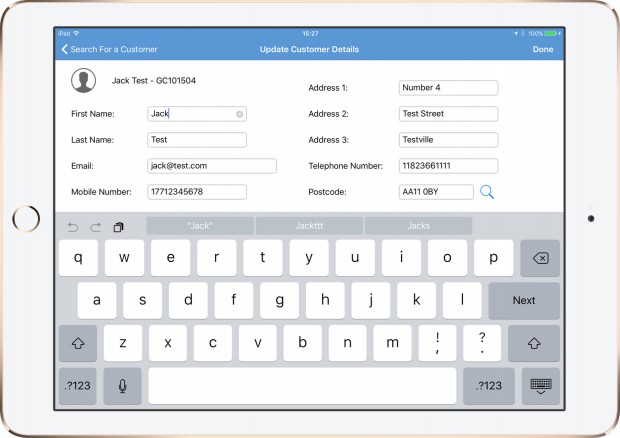Tap the clipboard paste icon
The image size is (620, 438).
pos(118,227)
